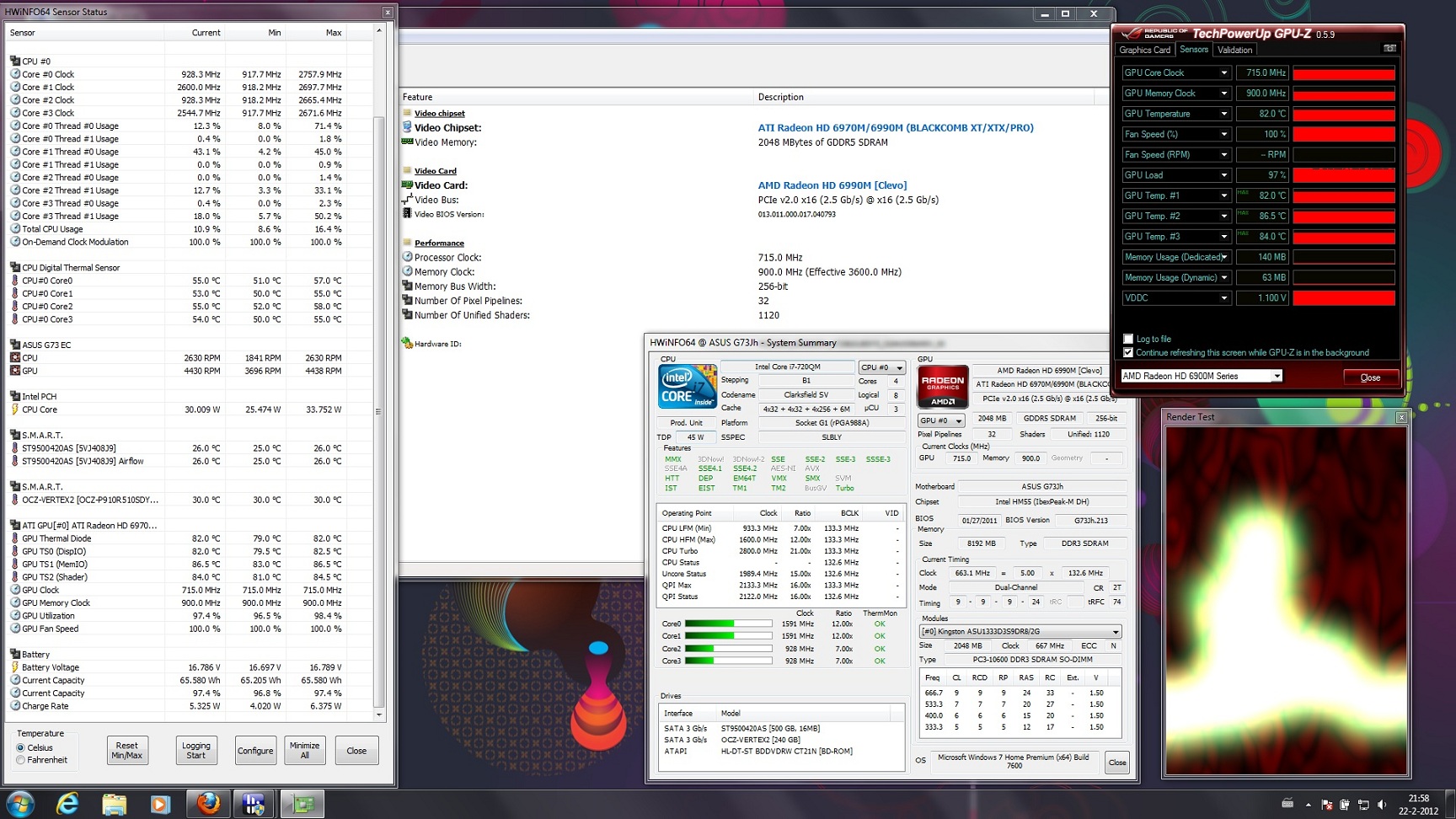Click the Intel Core i7 logo

point(688,387)
